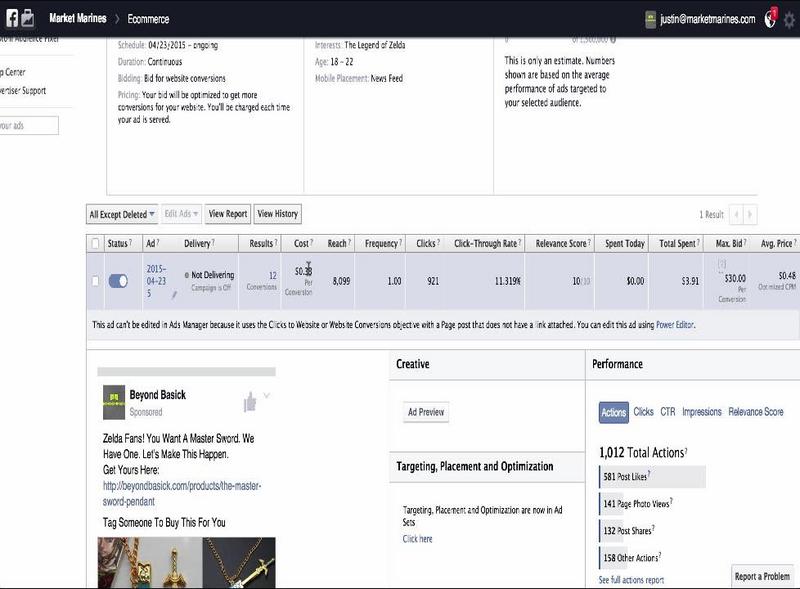The image size is (800, 589).
Task: Click the pendant product image thumbnail
Action: pos(149,562)
